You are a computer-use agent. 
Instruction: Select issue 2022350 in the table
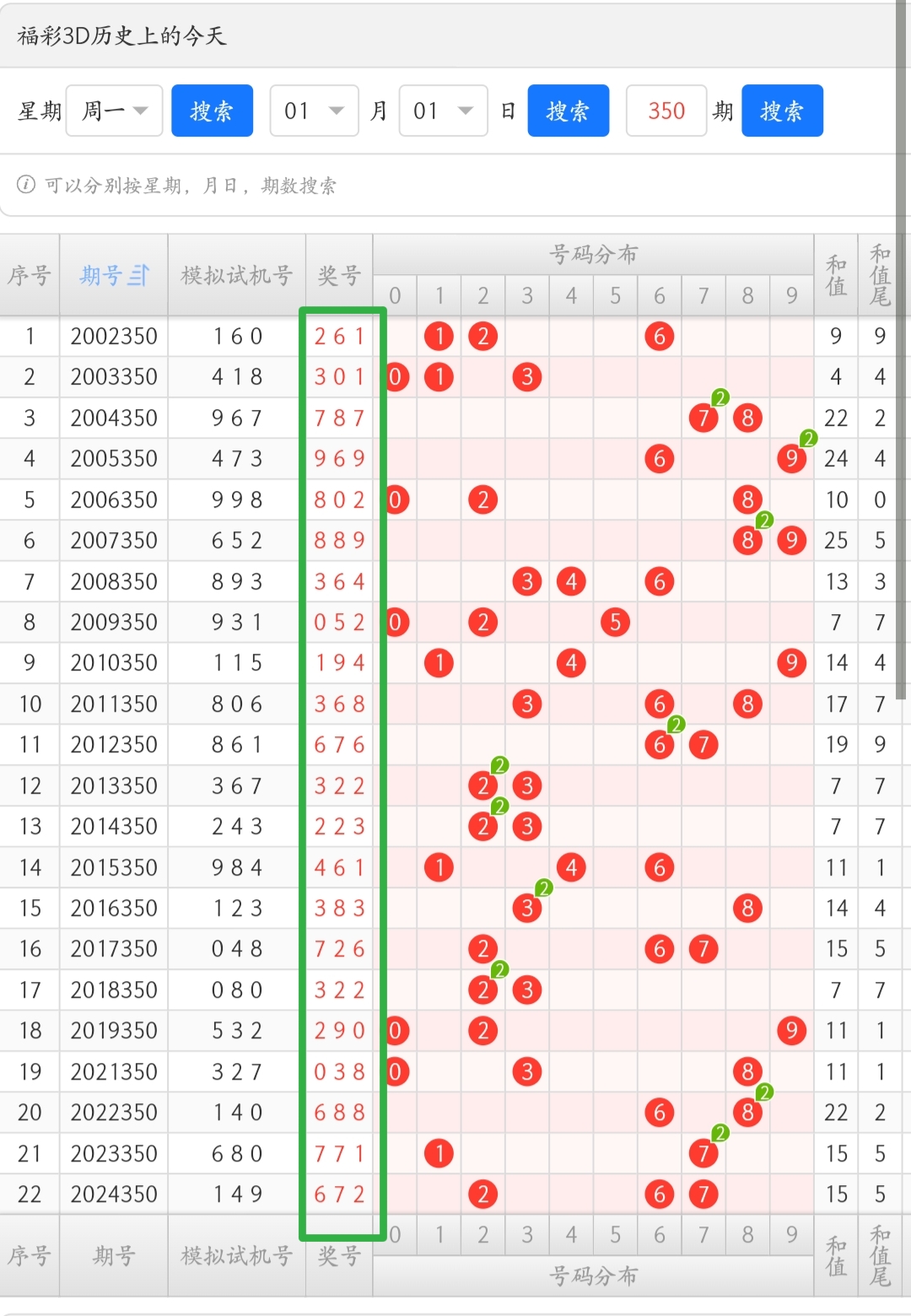tap(114, 1112)
